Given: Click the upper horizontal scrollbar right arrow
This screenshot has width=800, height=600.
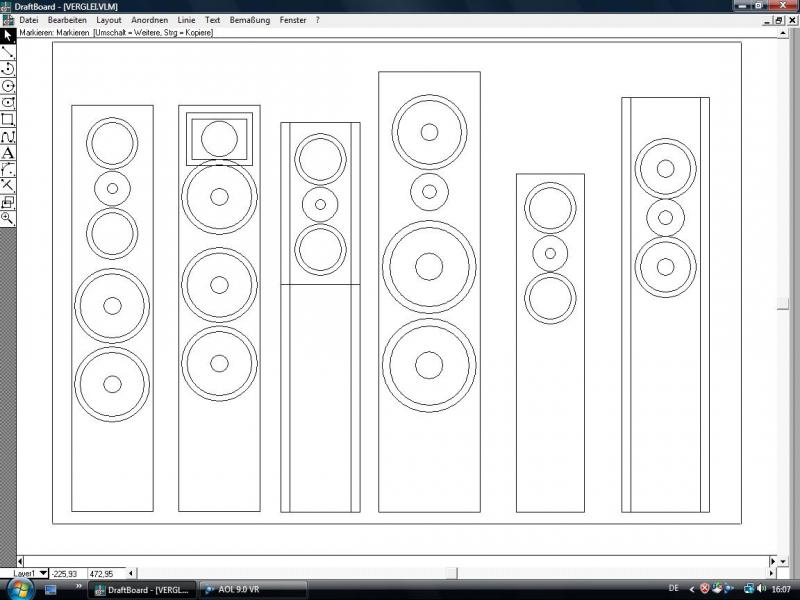Looking at the screenshot, I should [773, 561].
